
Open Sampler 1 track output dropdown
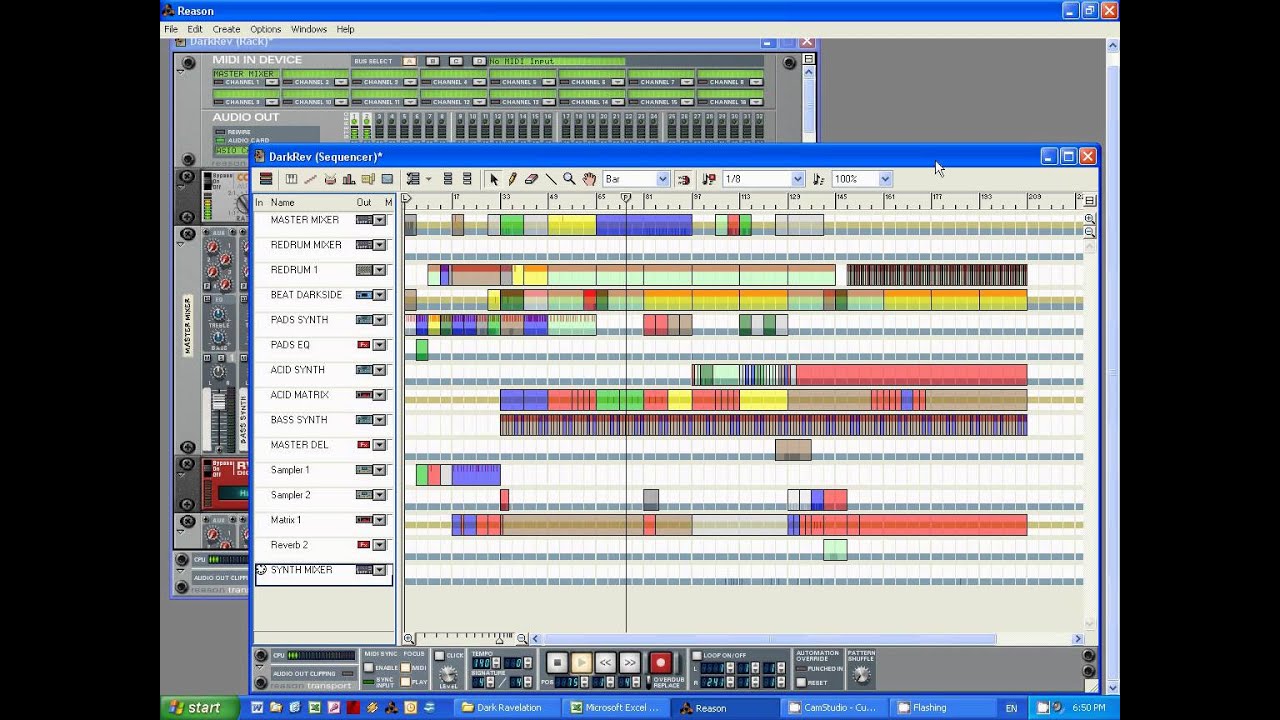(x=379, y=470)
